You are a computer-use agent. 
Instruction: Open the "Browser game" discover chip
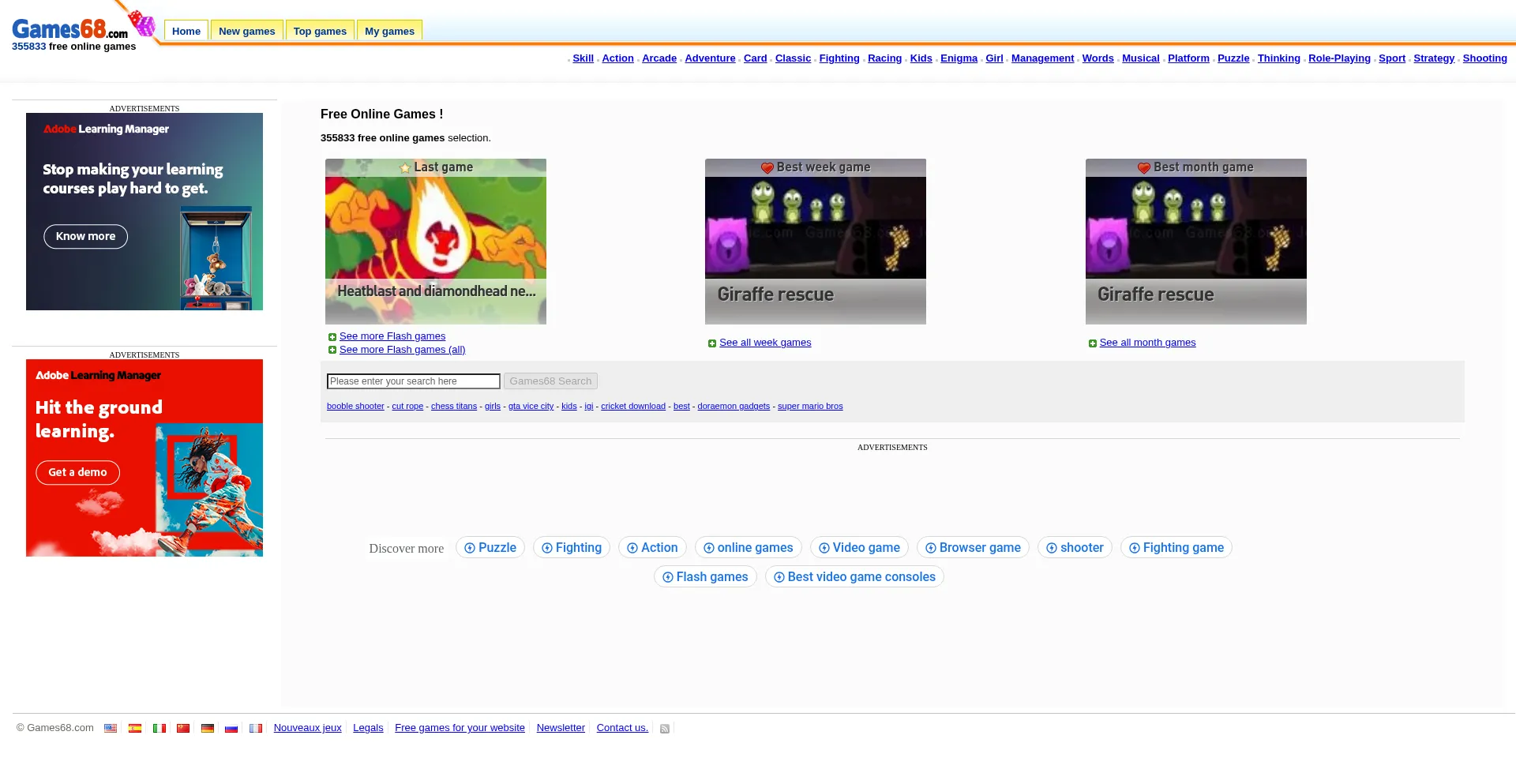[973, 548]
